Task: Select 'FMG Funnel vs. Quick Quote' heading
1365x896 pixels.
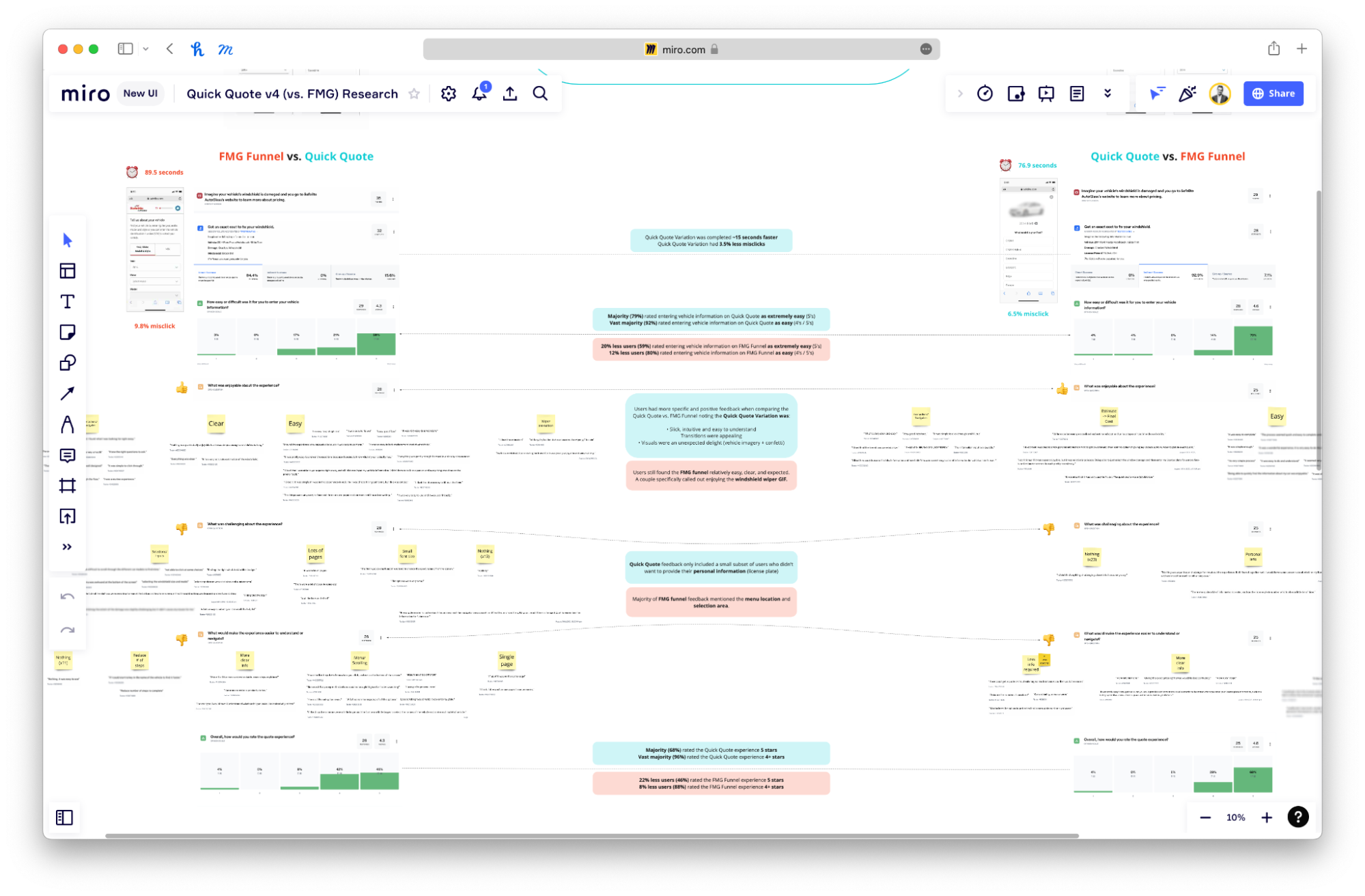Action: [x=296, y=156]
